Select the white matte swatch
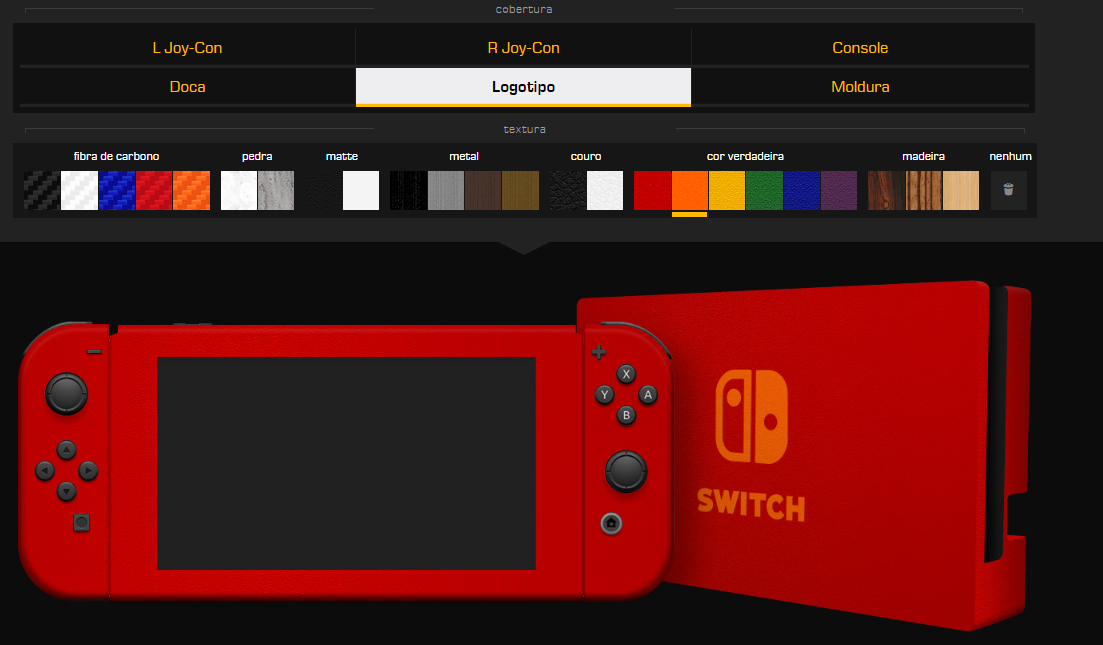Viewport: 1103px width, 645px height. click(361, 191)
